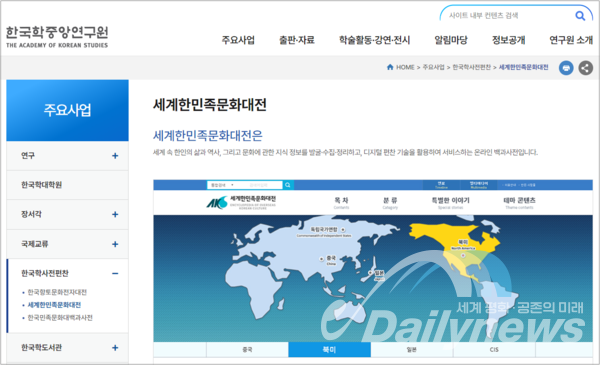Click the 세계한민족문화대전 page title
This screenshot has height=365, width=600.
[210, 104]
